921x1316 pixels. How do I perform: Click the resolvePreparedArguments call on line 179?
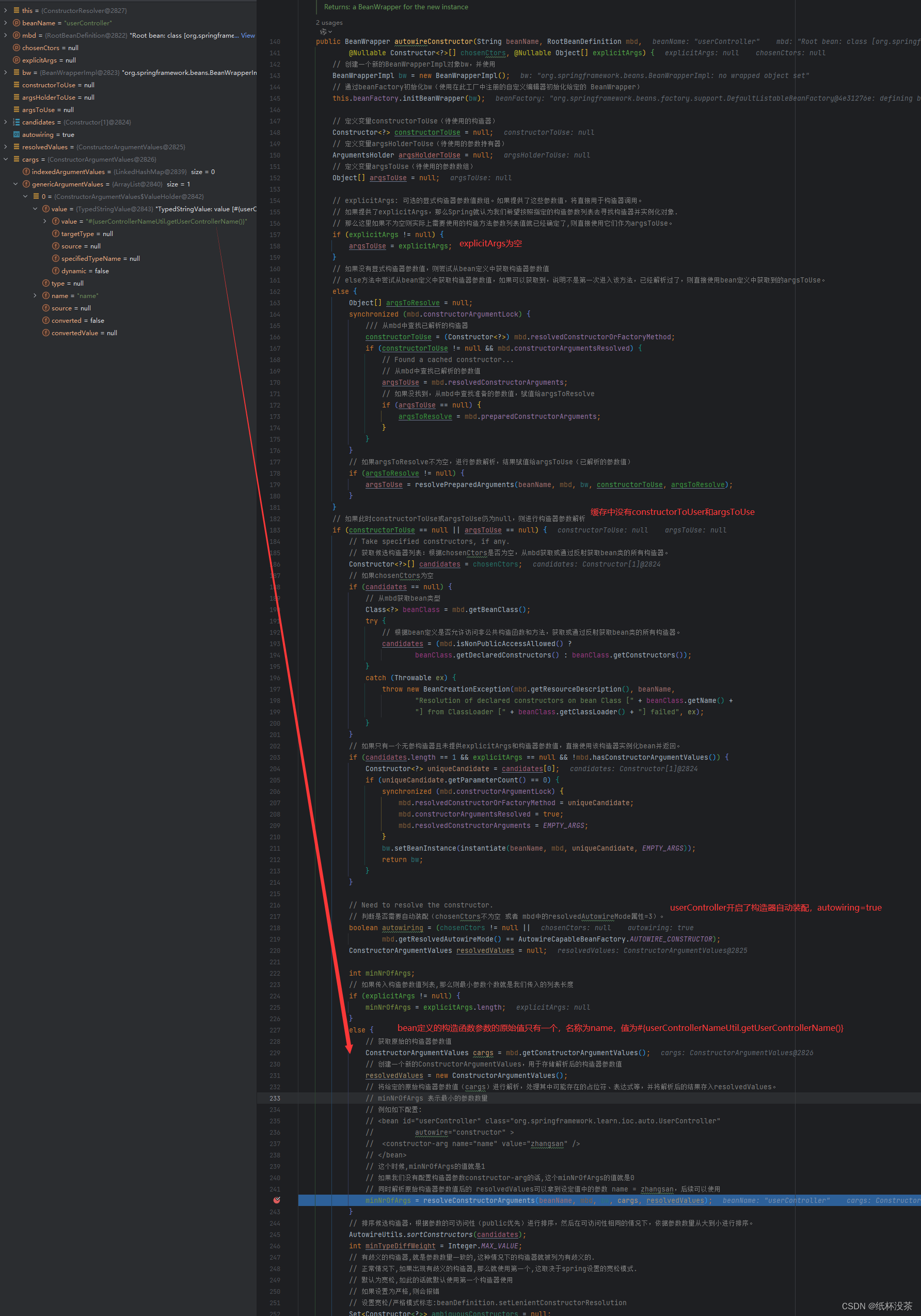[465, 485]
